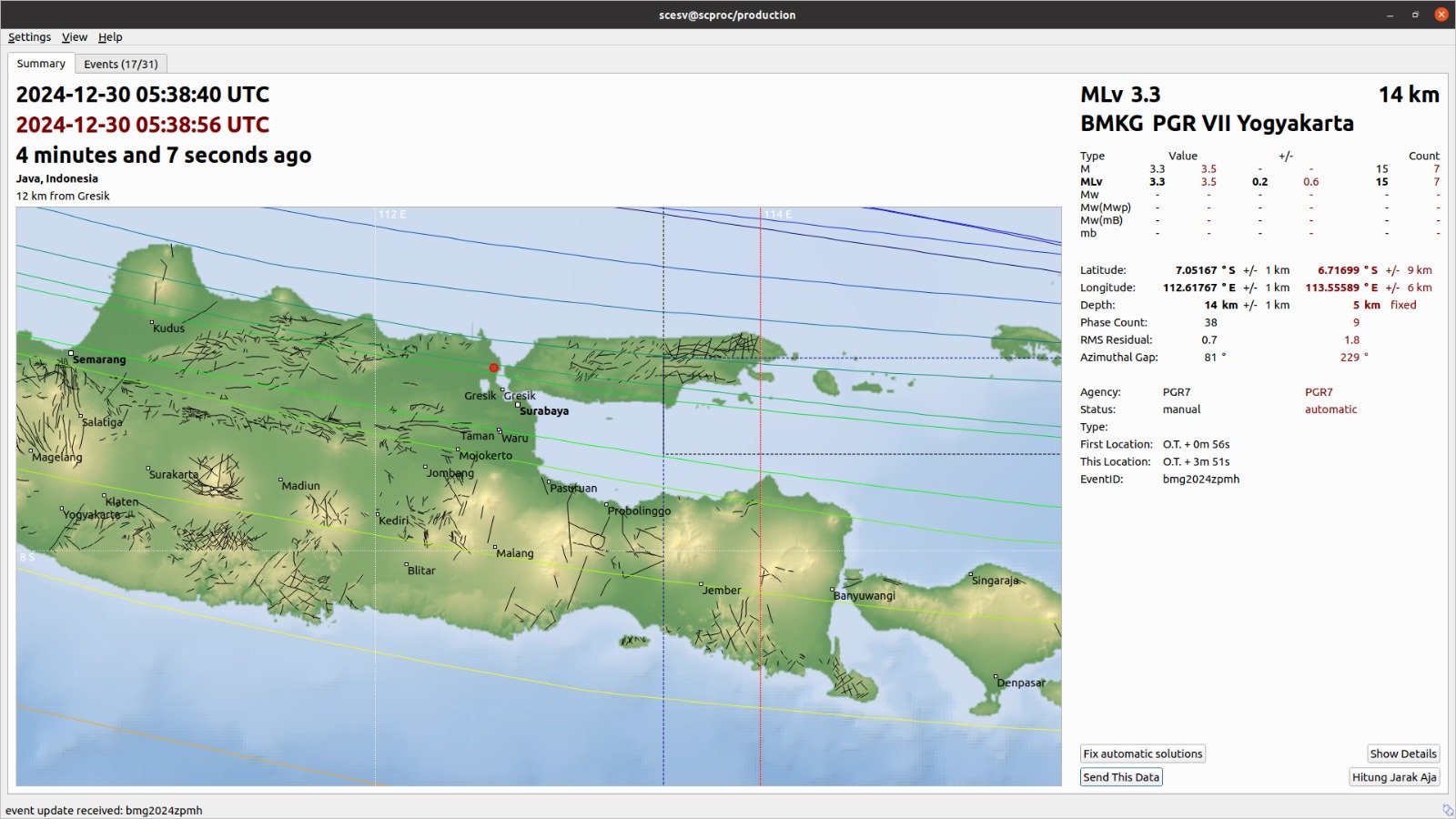Select the Summary tab
The height and width of the screenshot is (819, 1456).
point(41,64)
